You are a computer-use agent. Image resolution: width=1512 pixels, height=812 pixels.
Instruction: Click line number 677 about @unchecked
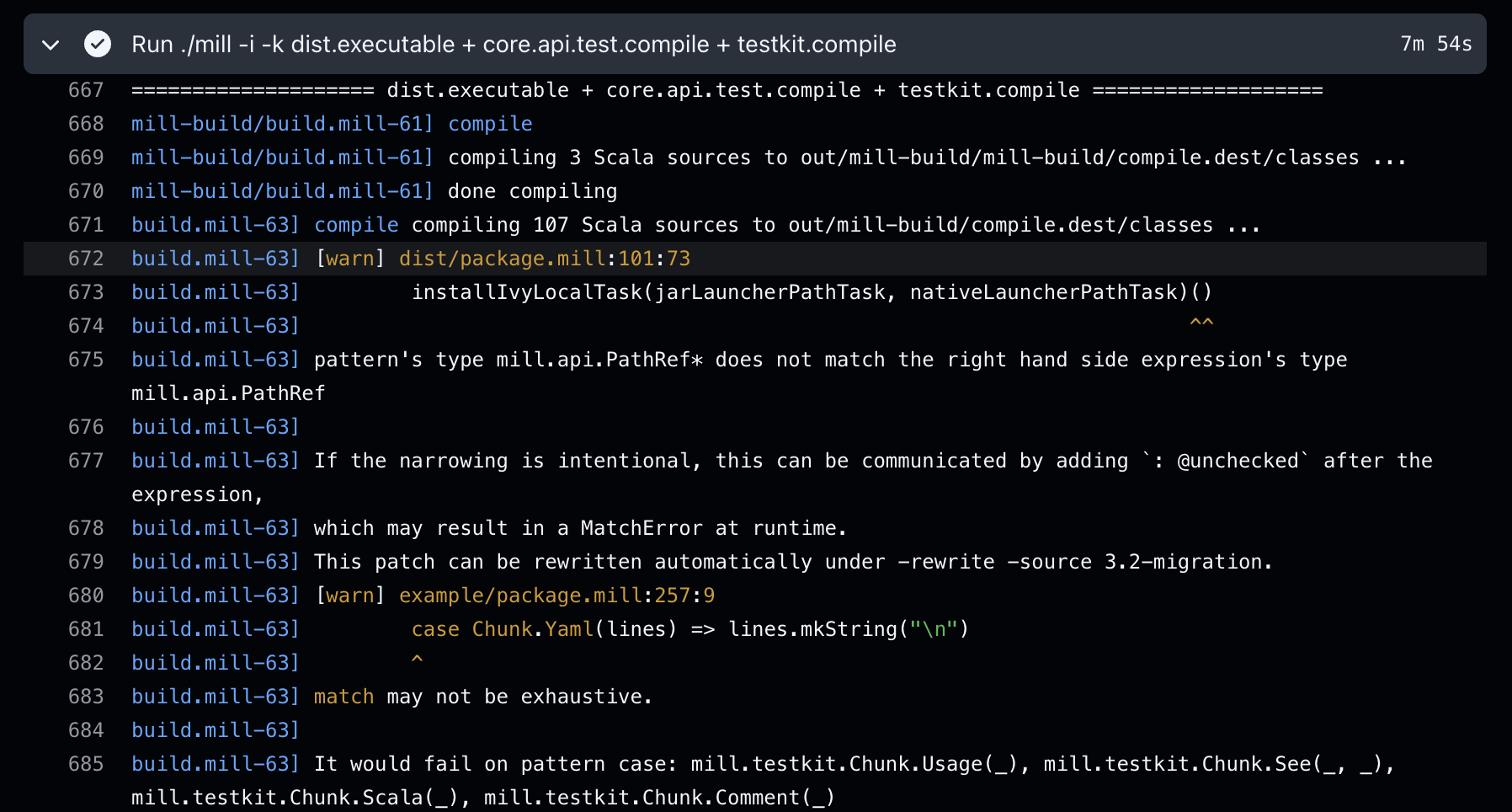(x=86, y=461)
